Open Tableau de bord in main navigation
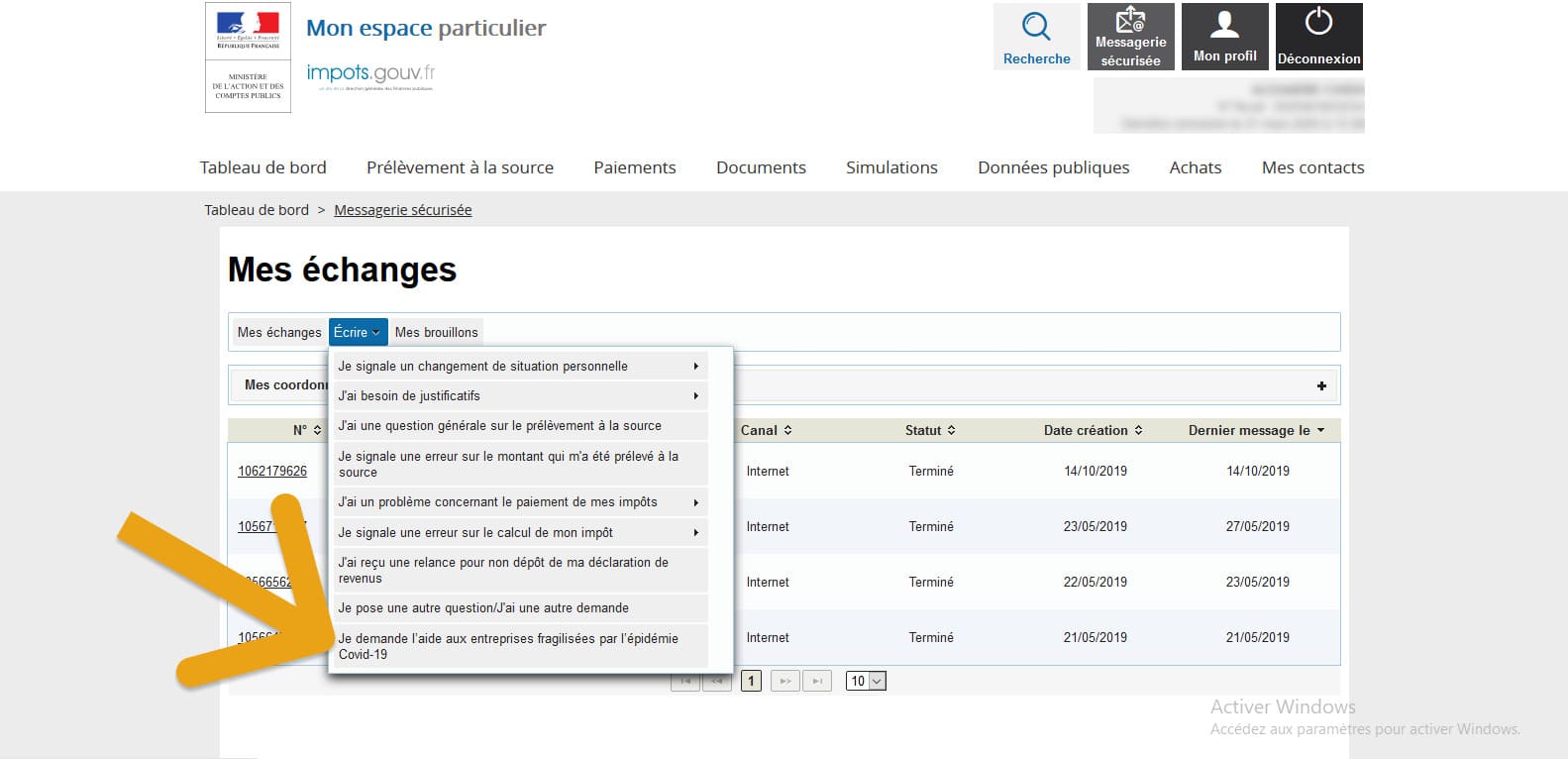The height and width of the screenshot is (759, 1568). (262, 167)
